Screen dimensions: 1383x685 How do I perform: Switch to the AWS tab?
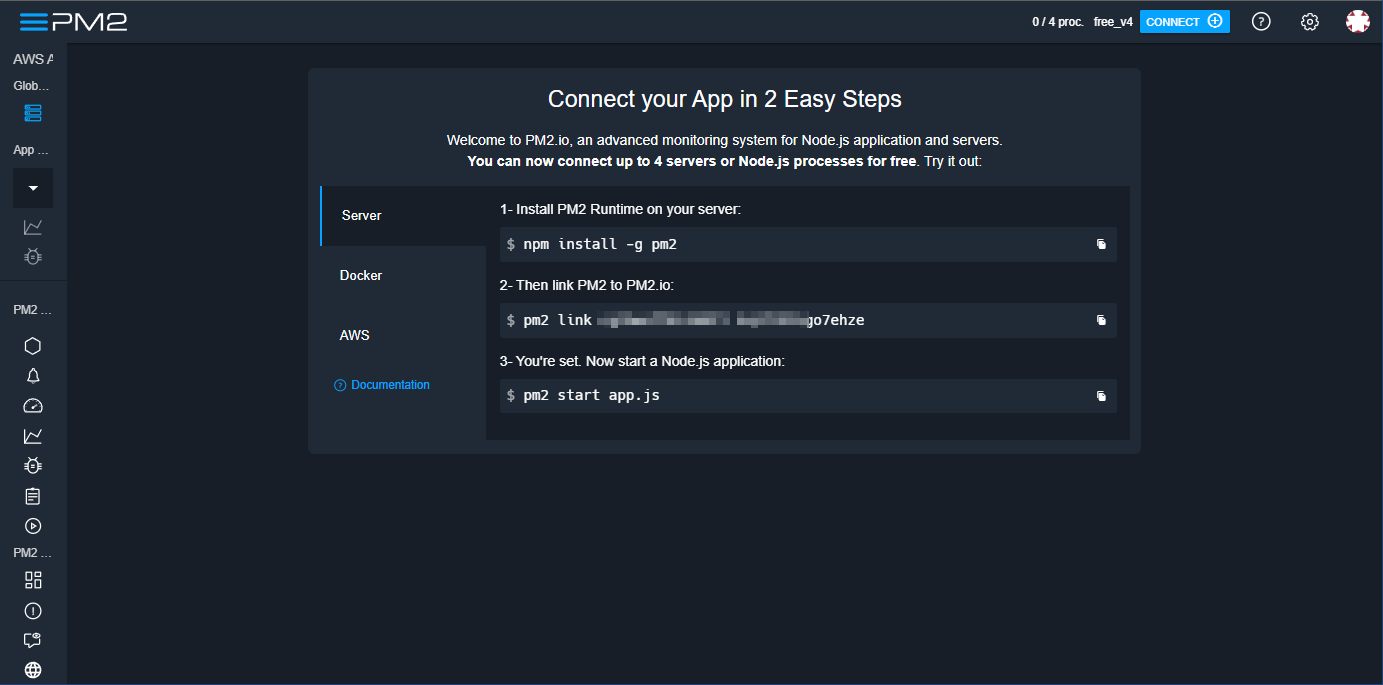403,336
